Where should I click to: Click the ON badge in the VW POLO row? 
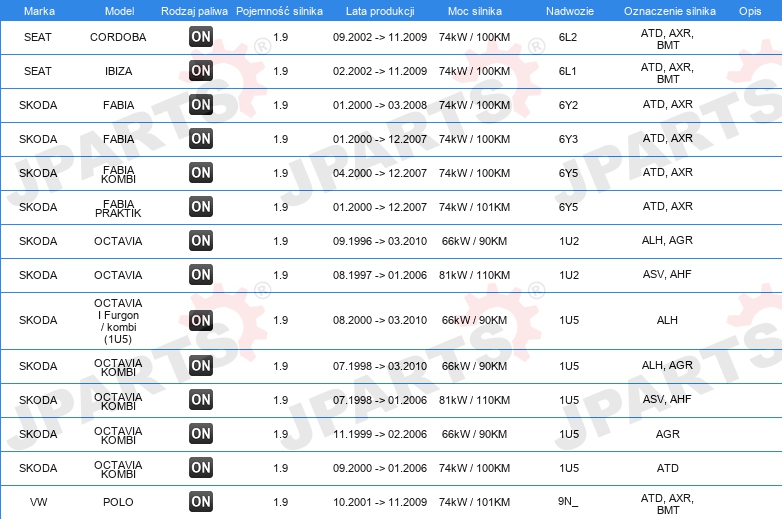[201, 502]
